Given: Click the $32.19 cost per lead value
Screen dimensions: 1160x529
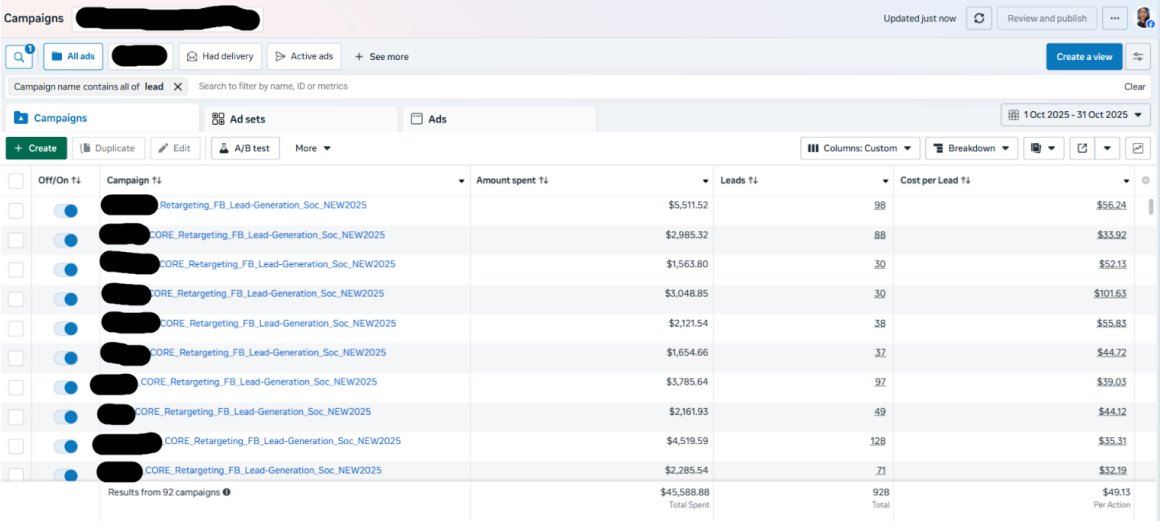Looking at the screenshot, I should tap(1112, 470).
